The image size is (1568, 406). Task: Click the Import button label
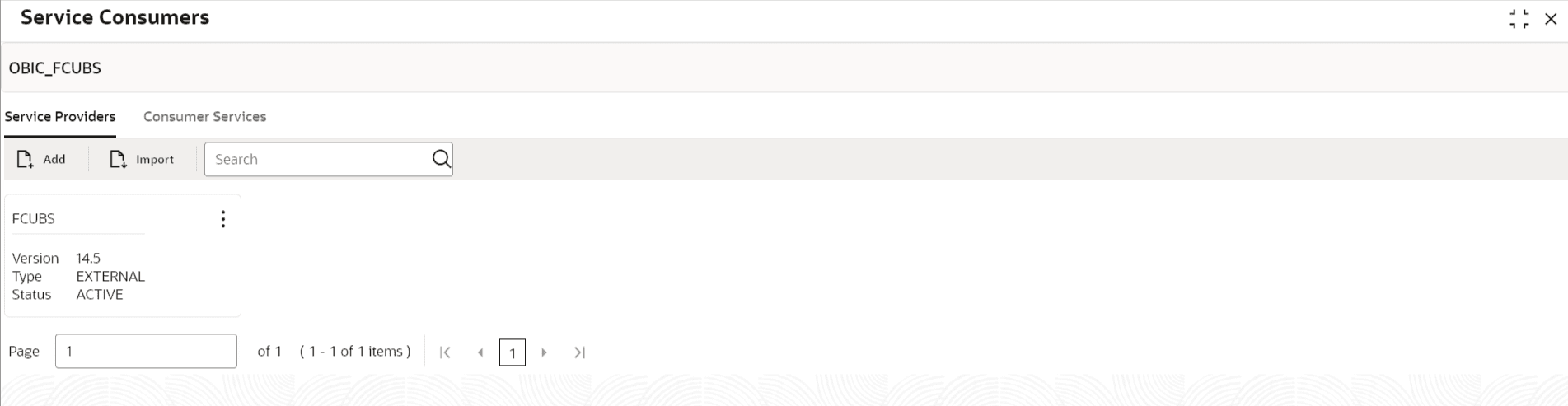point(155,160)
